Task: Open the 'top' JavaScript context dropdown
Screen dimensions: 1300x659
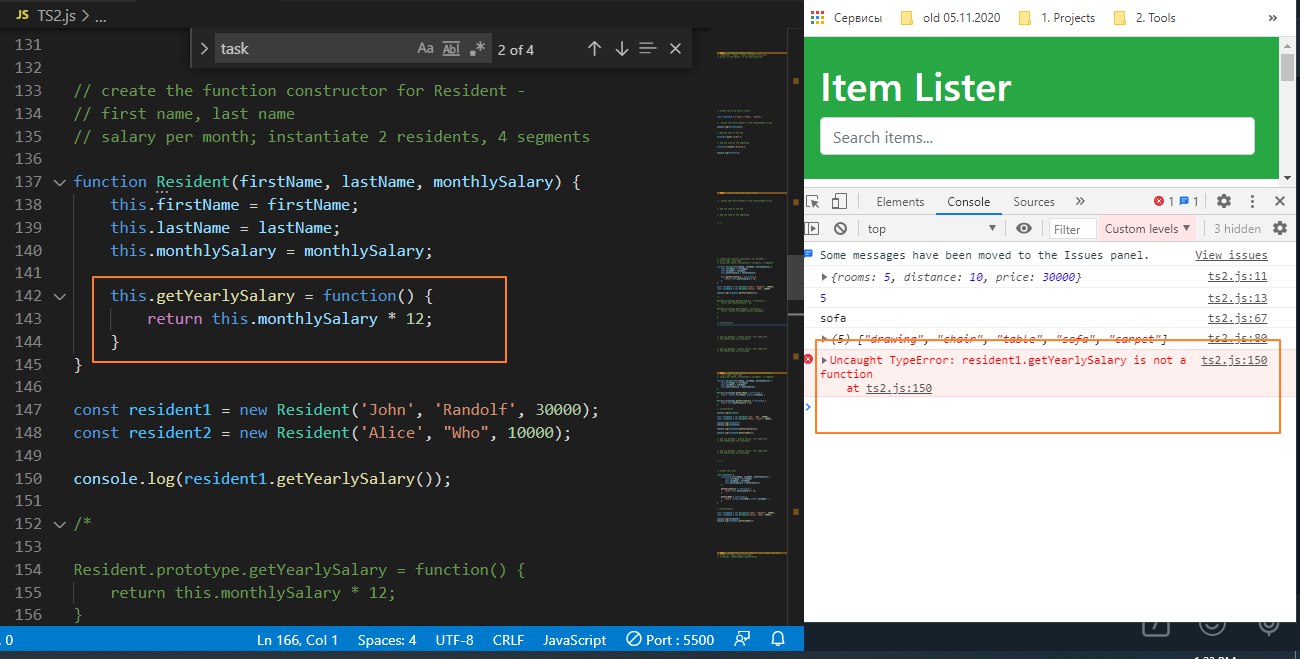Action: coord(932,228)
